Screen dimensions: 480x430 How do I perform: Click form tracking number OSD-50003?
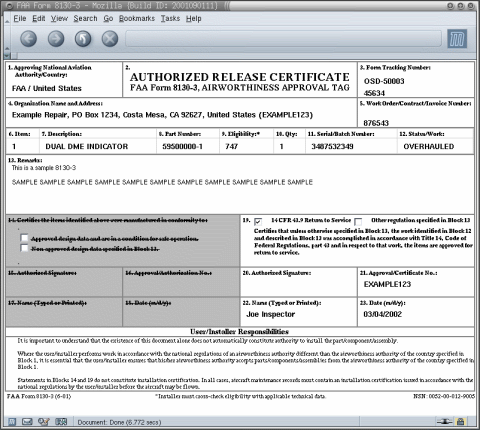pyautogui.click(x=384, y=81)
